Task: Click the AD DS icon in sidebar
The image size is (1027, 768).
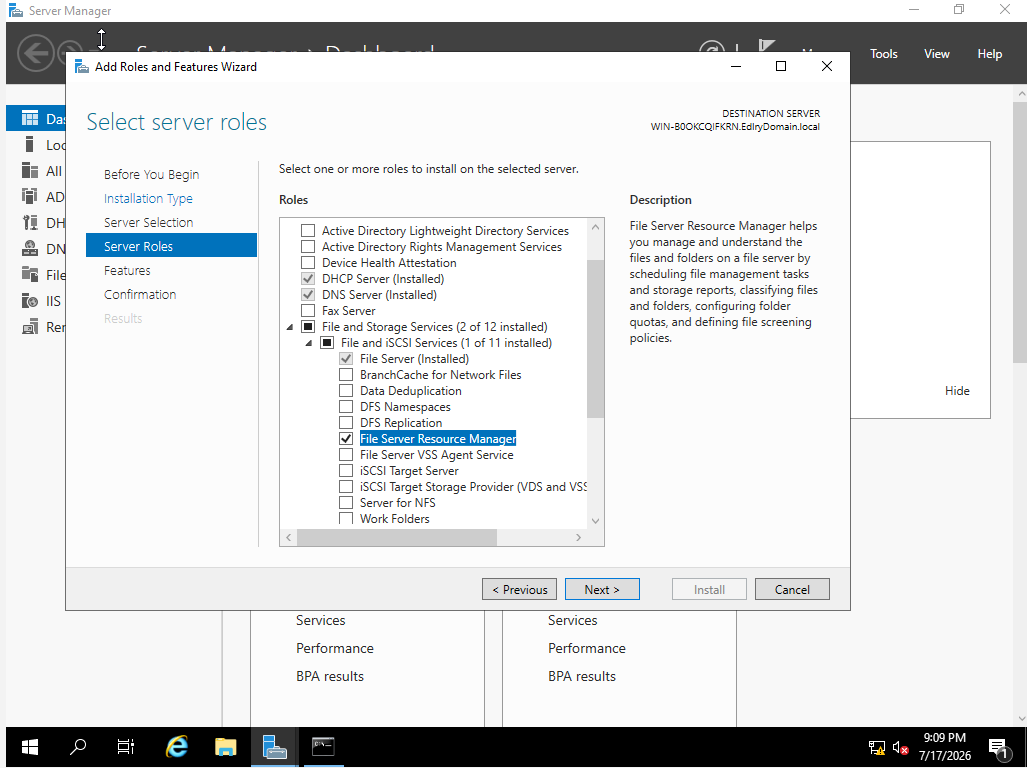Action: 29,196
